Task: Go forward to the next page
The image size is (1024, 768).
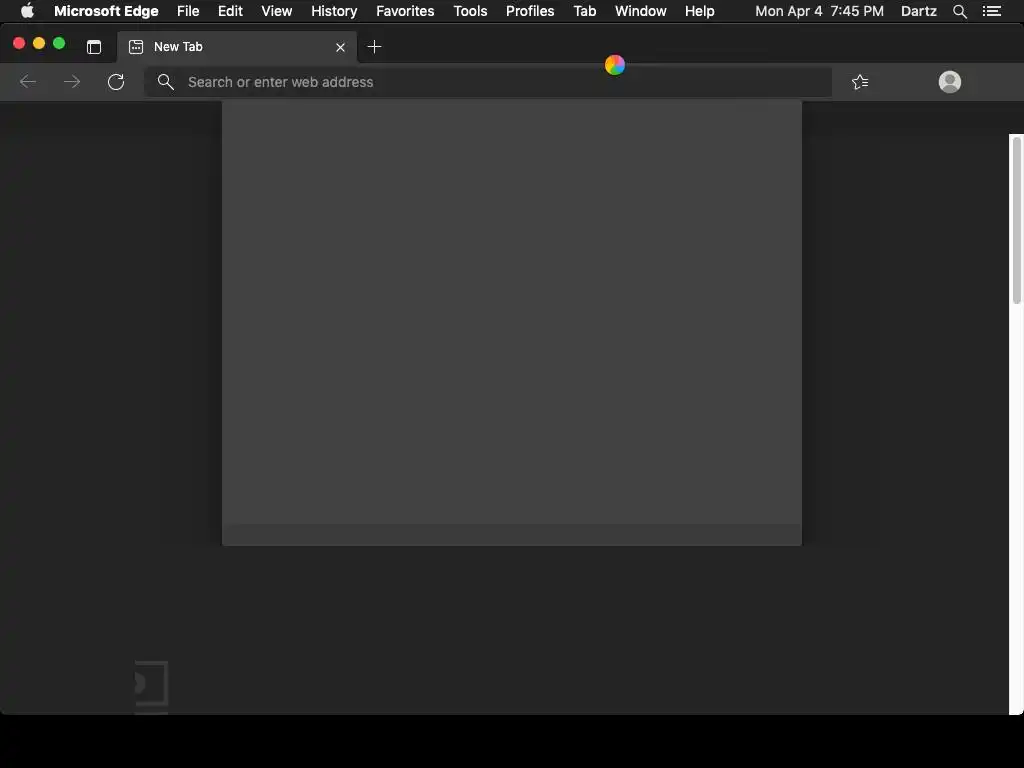Action: (x=72, y=82)
